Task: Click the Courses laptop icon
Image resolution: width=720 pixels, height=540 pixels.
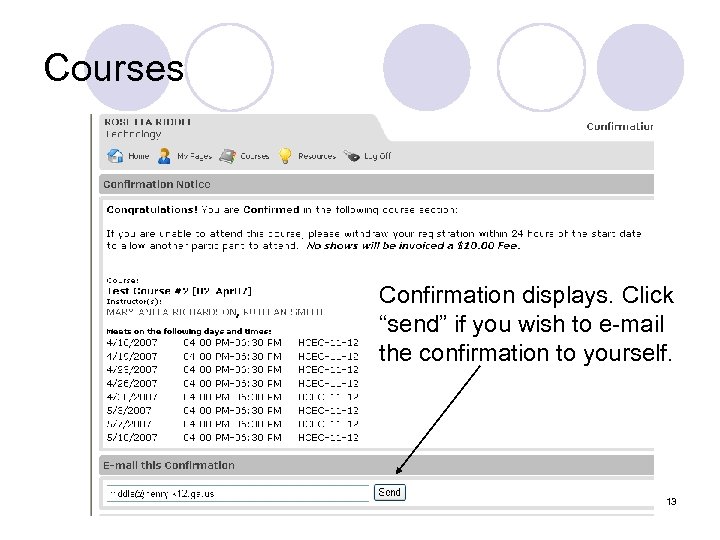Action: click(x=227, y=156)
